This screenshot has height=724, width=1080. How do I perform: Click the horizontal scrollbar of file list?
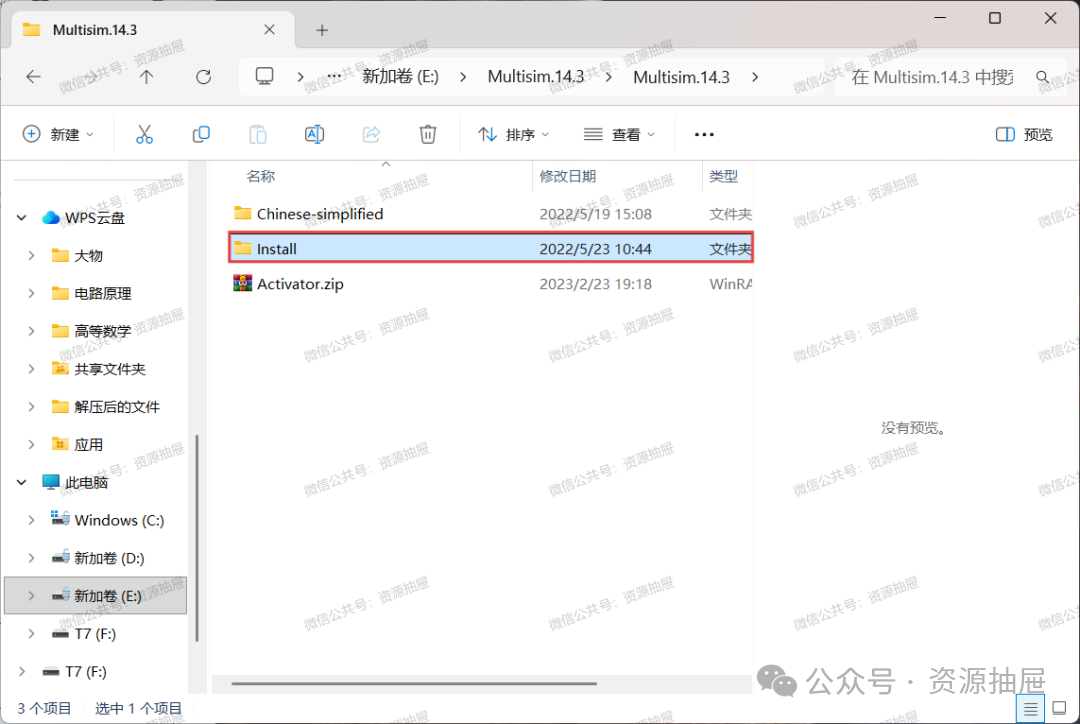click(414, 683)
